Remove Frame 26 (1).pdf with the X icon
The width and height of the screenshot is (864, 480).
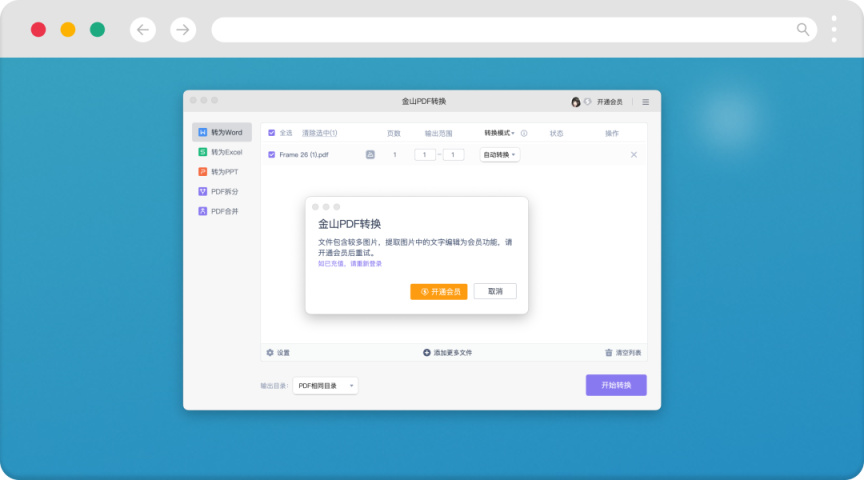[x=634, y=155]
